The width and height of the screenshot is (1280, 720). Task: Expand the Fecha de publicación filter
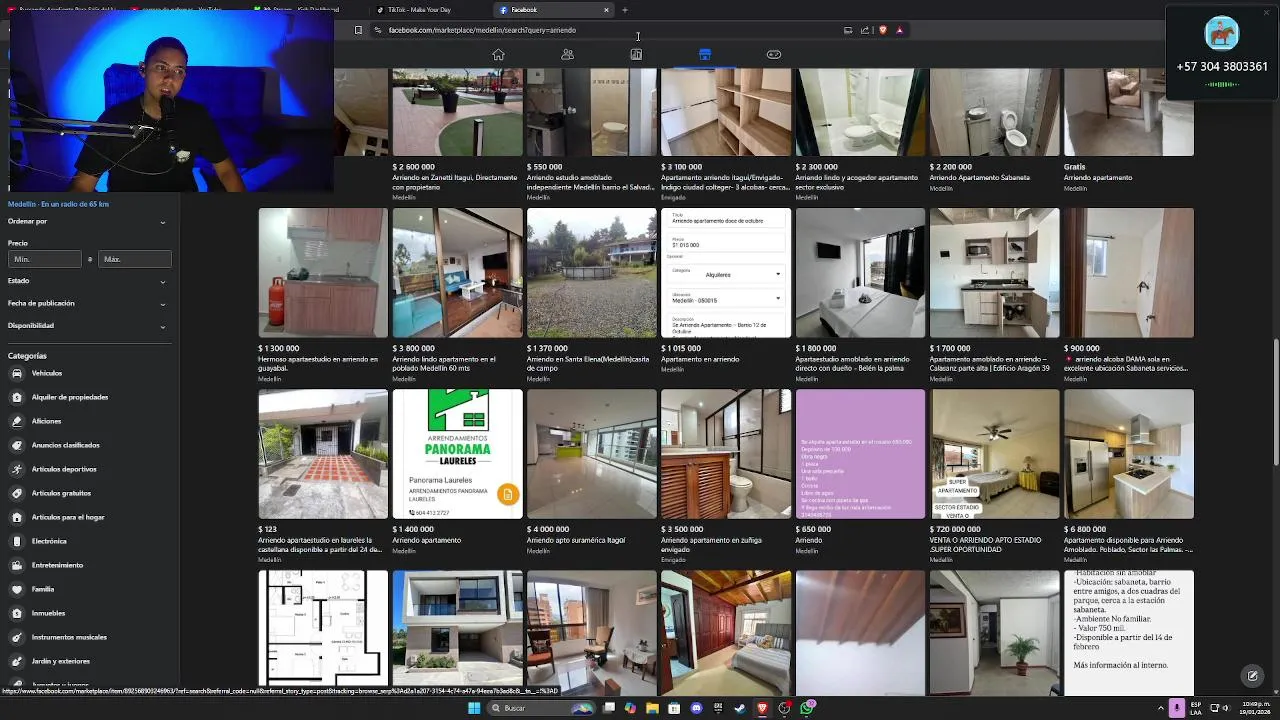coord(88,303)
